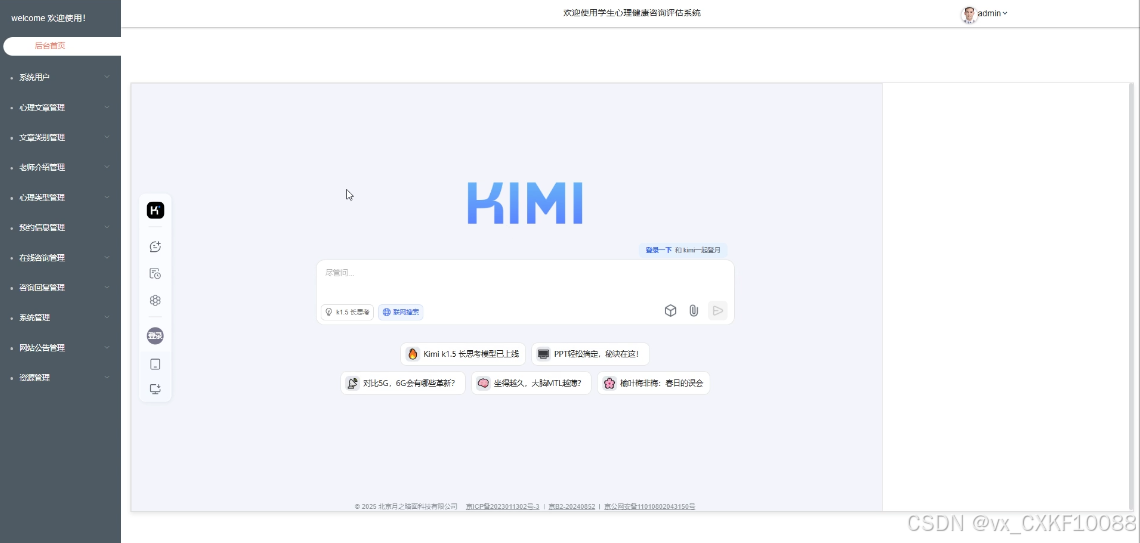Open the admin user dropdown
The height and width of the screenshot is (543, 1140).
point(992,13)
